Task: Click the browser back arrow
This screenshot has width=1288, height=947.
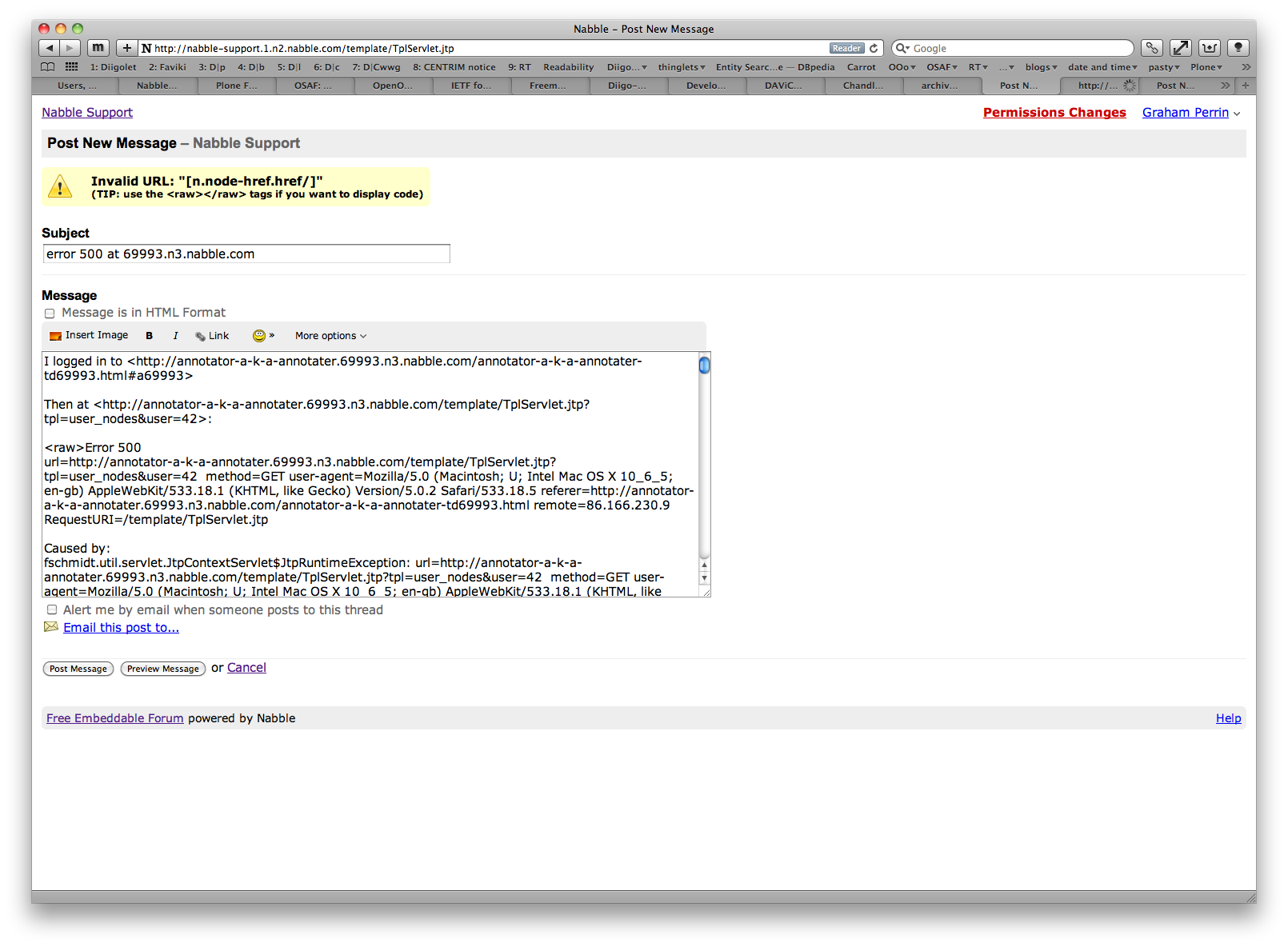Action: pos(50,48)
